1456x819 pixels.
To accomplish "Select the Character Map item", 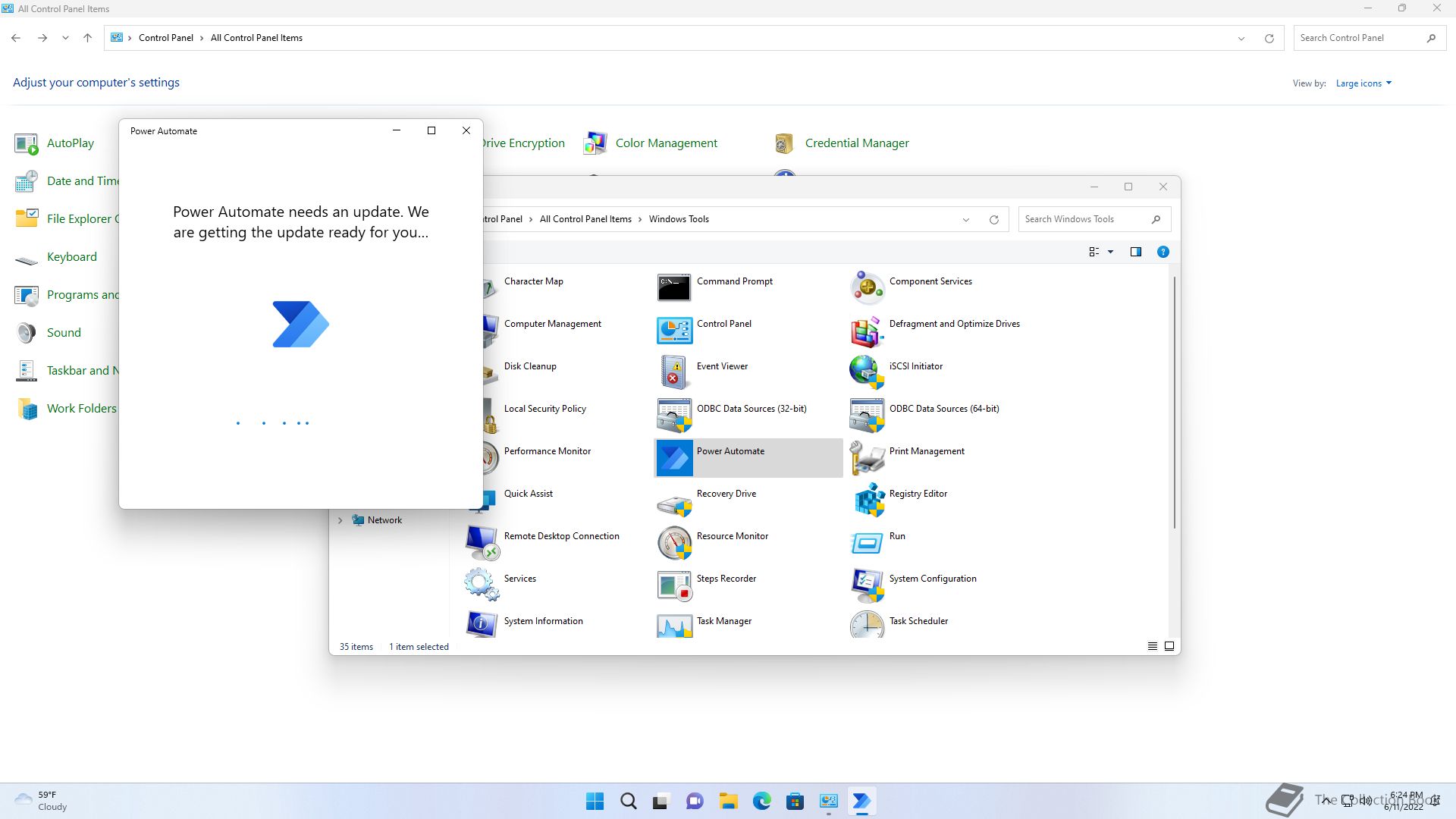I will [x=533, y=281].
